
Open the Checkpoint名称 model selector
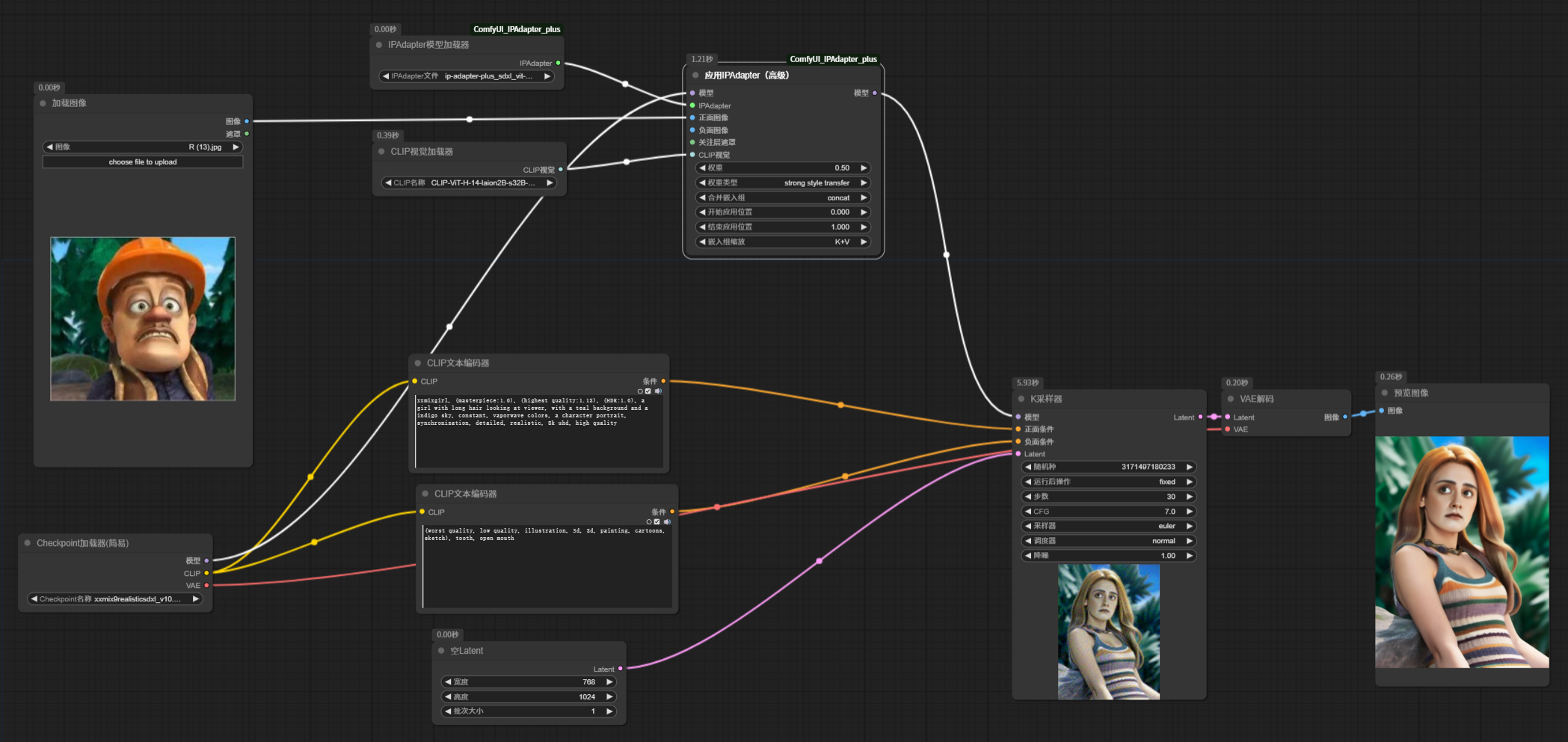pos(115,599)
